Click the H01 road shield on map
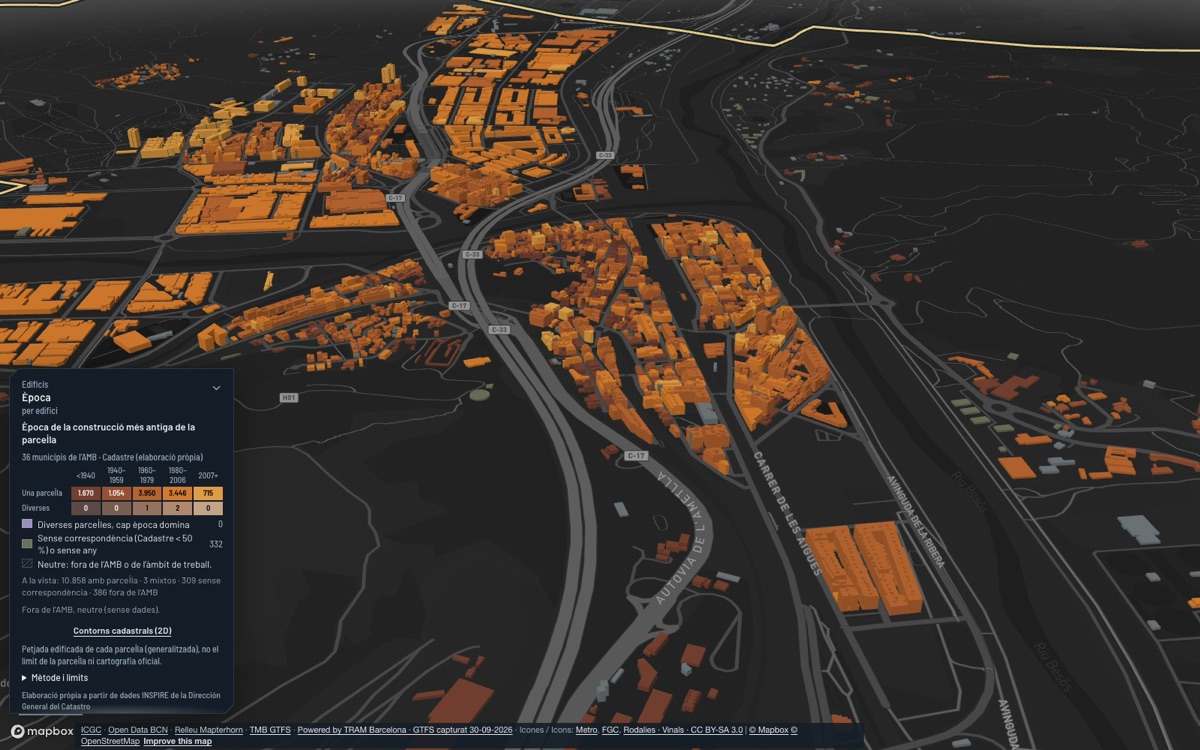The height and width of the screenshot is (750, 1200). (x=288, y=397)
